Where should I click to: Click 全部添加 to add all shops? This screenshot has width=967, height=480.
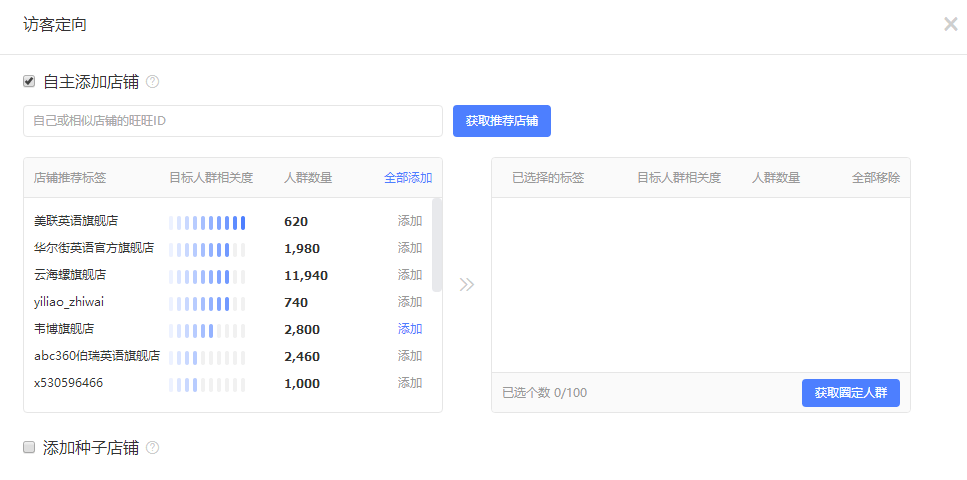coord(408,178)
